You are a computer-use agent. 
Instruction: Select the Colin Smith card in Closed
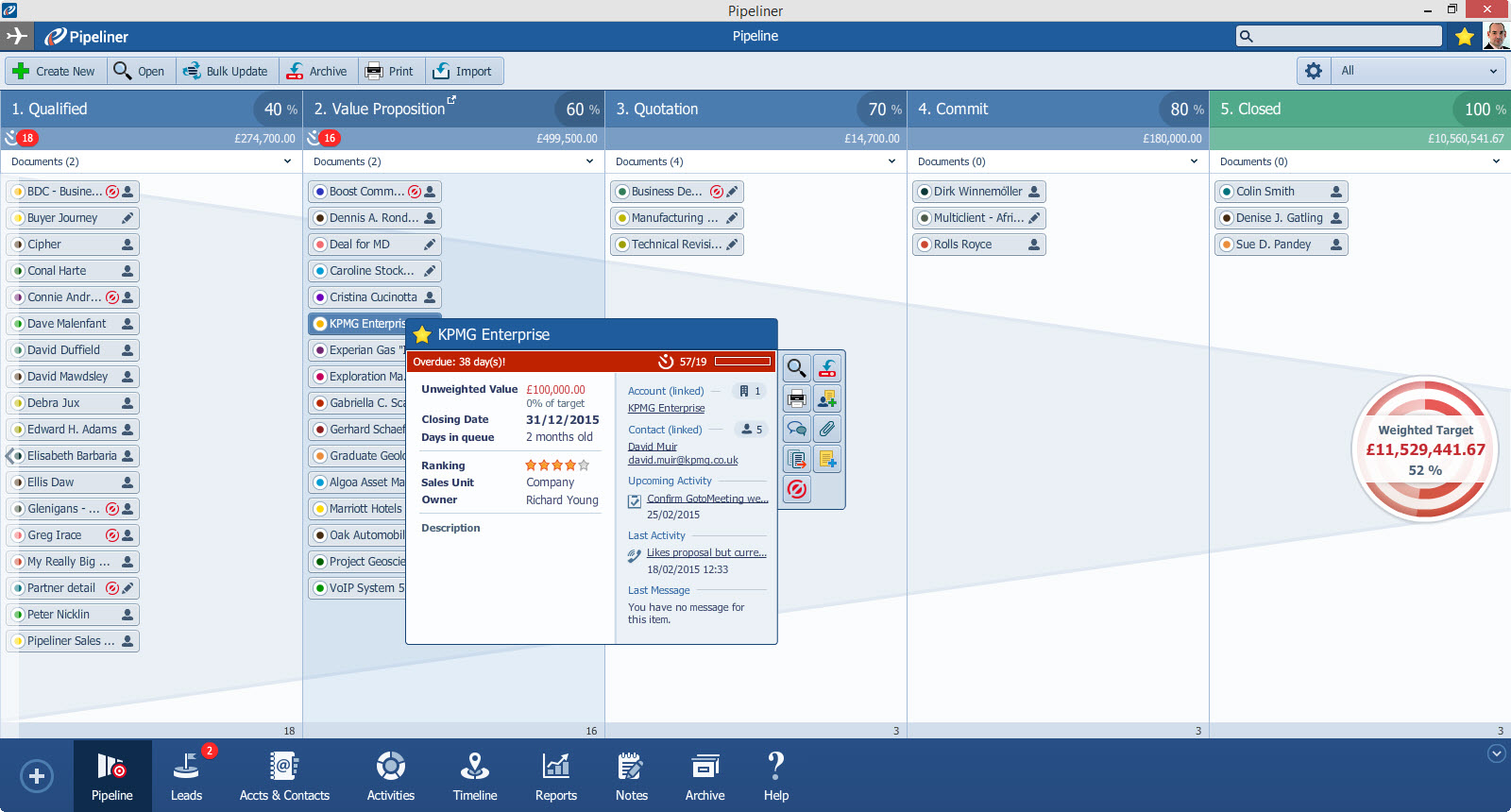(1282, 192)
